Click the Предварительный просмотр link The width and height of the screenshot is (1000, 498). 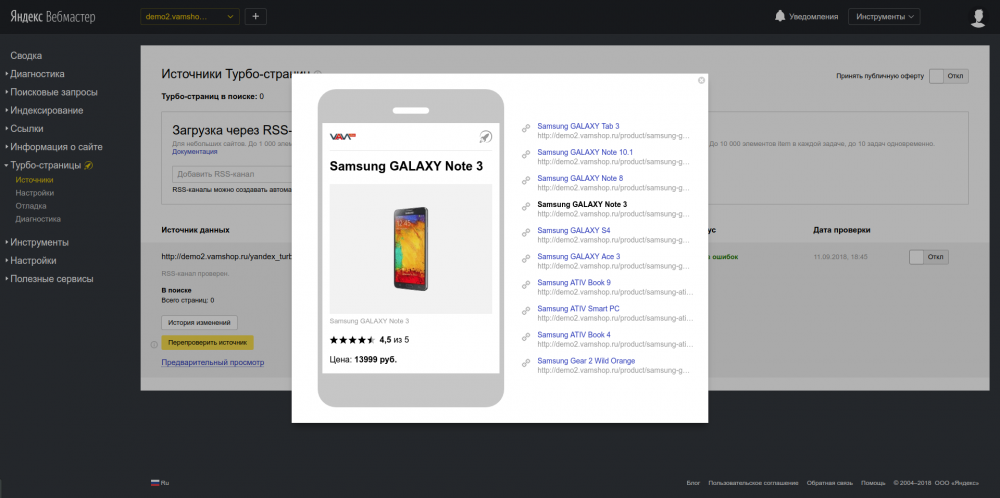pos(212,362)
